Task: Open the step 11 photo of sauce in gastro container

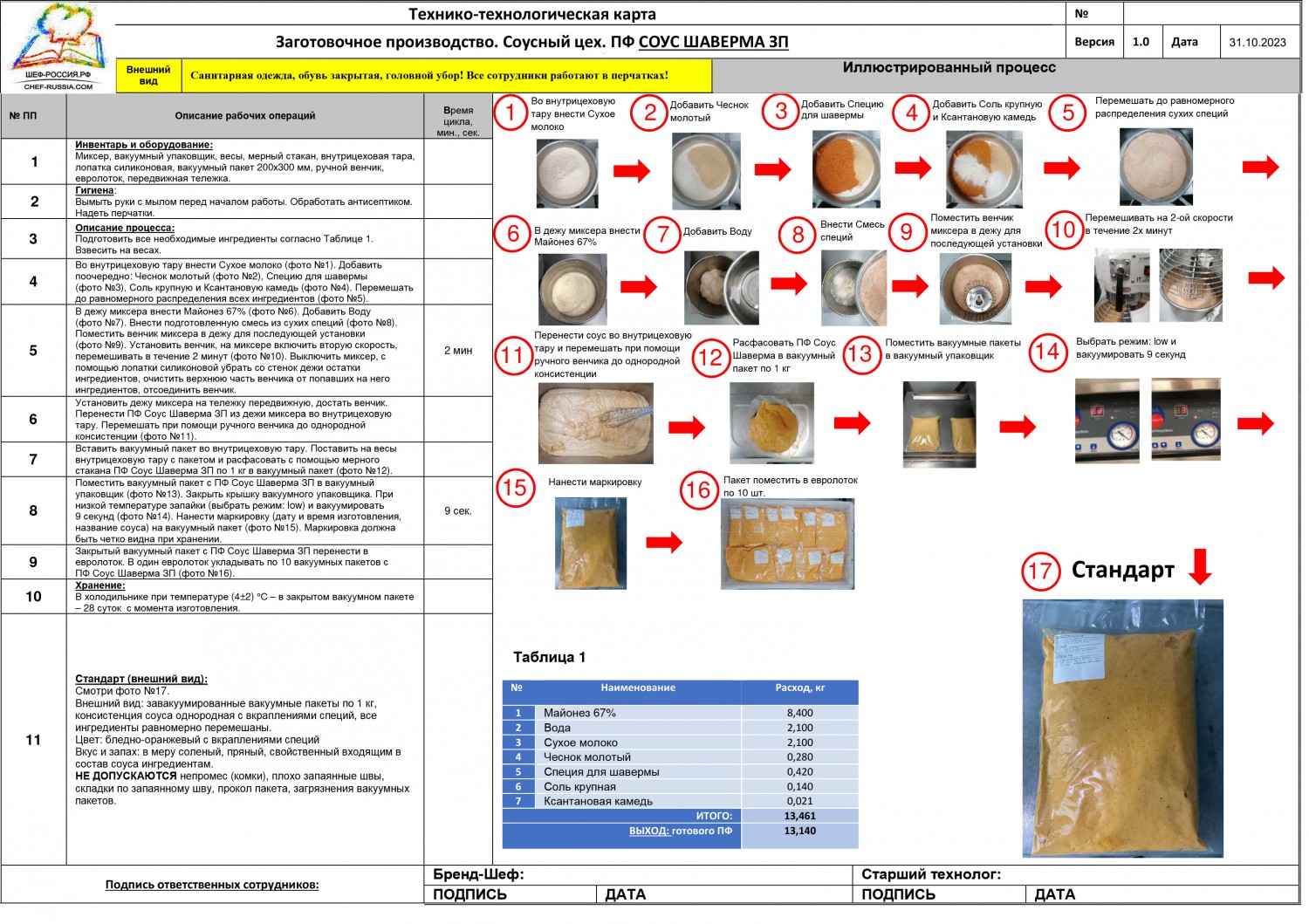Action: pos(596,424)
